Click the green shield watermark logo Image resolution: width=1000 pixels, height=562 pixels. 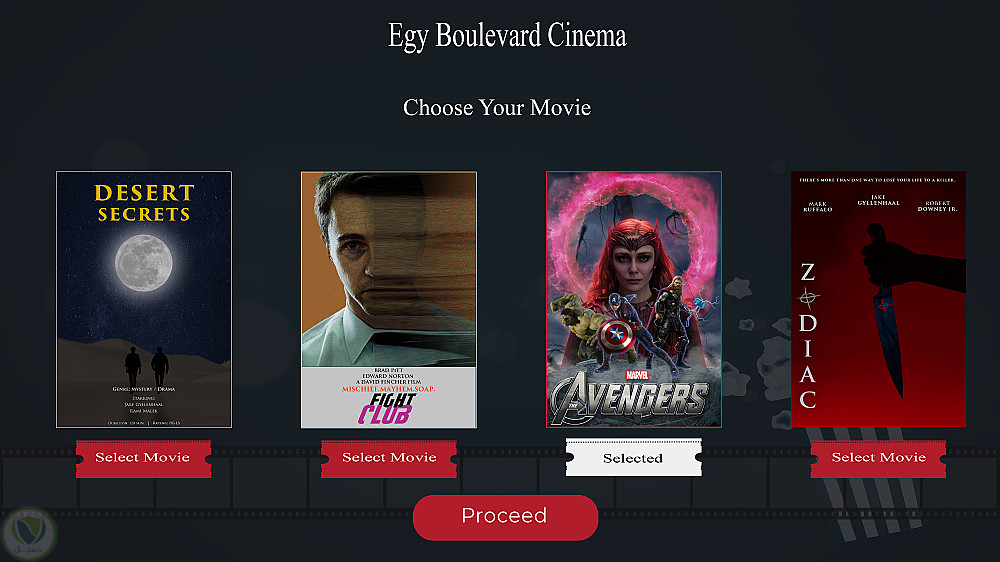[29, 534]
